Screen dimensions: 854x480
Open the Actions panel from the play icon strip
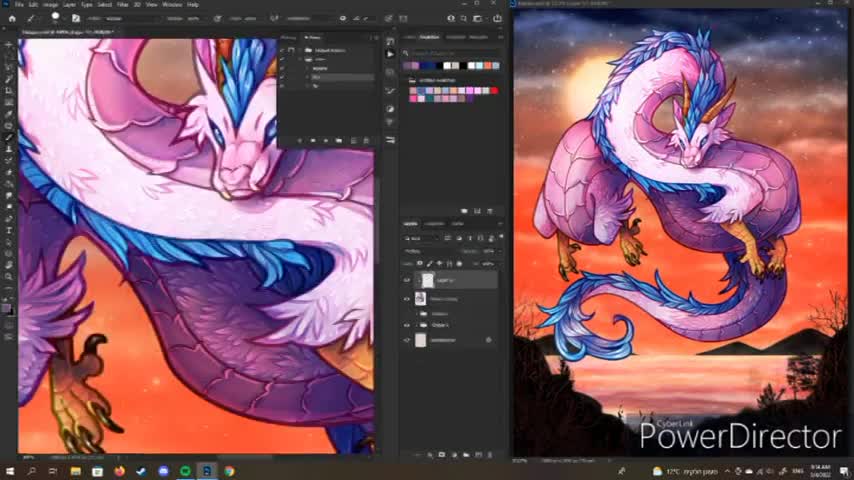pos(391,54)
